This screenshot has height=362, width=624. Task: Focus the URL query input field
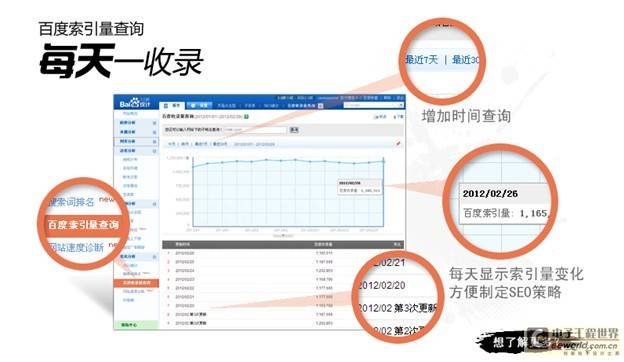click(255, 130)
